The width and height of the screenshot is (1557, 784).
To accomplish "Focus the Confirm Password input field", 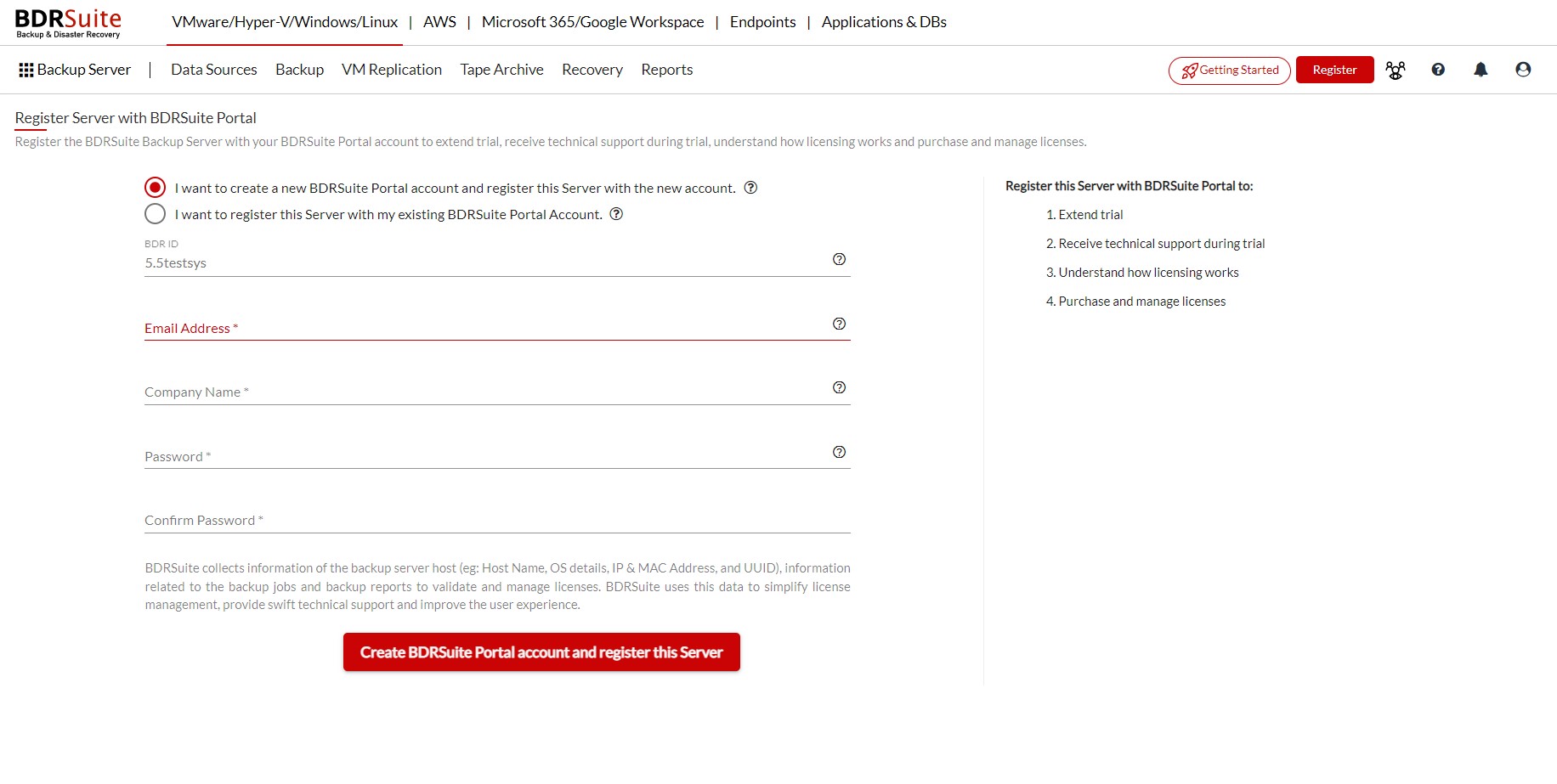I will click(x=497, y=519).
